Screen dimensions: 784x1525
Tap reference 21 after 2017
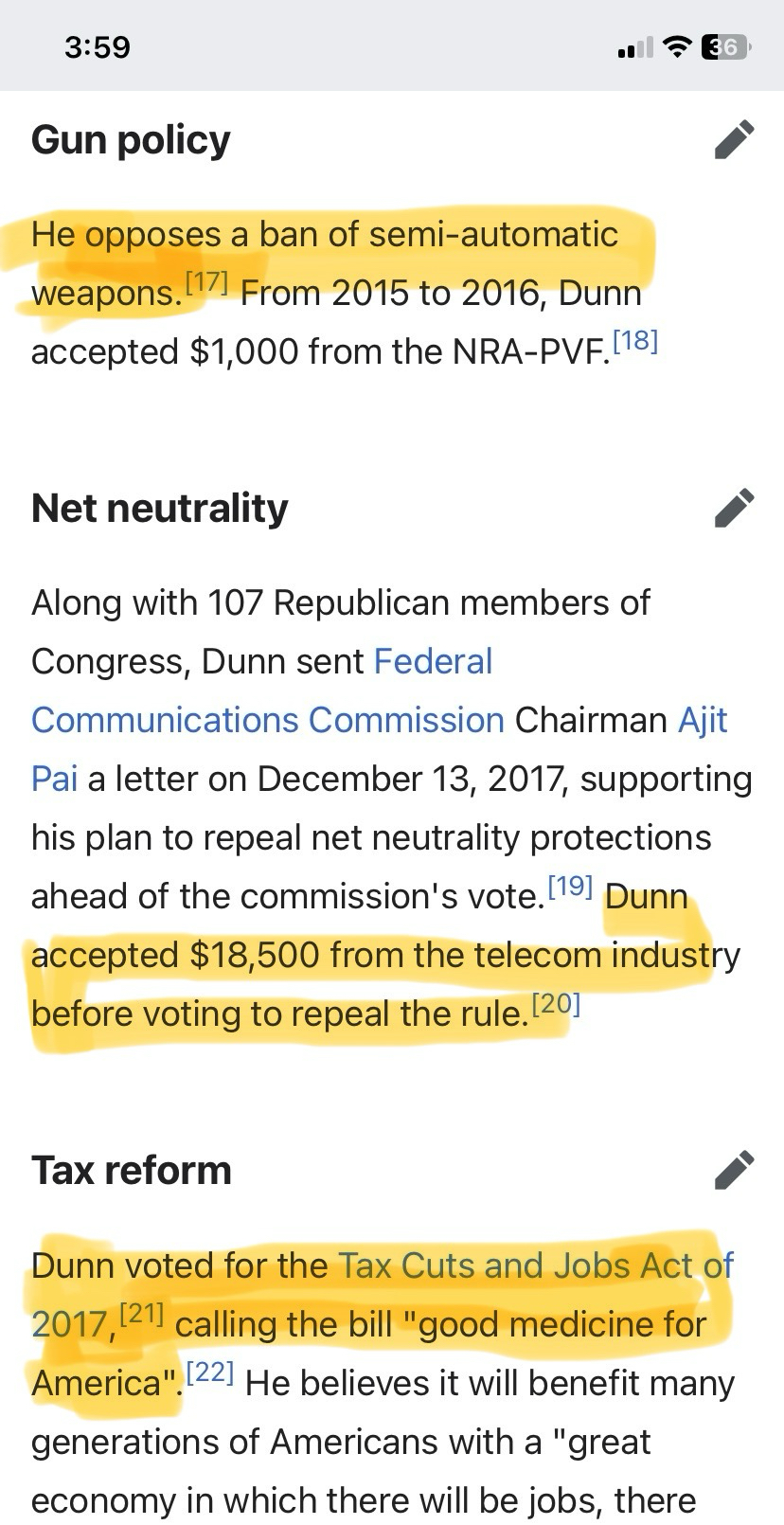click(142, 1315)
